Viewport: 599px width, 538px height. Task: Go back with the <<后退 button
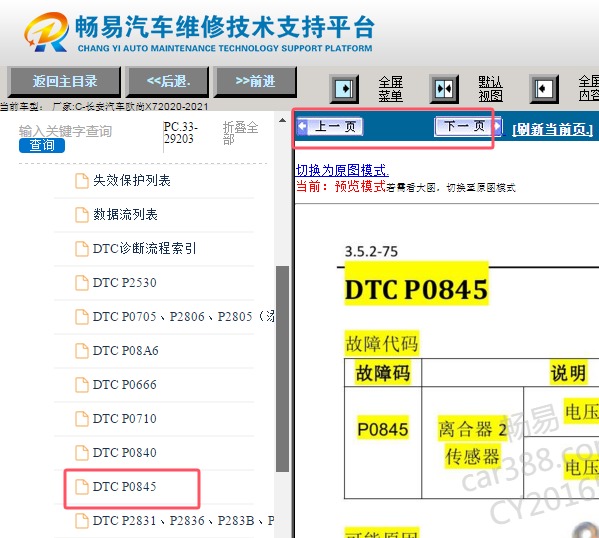click(x=168, y=81)
